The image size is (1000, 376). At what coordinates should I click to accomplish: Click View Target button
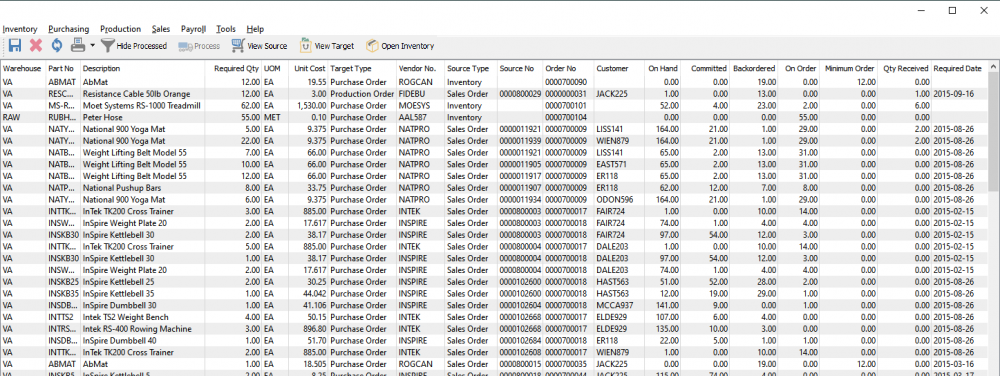click(327, 46)
